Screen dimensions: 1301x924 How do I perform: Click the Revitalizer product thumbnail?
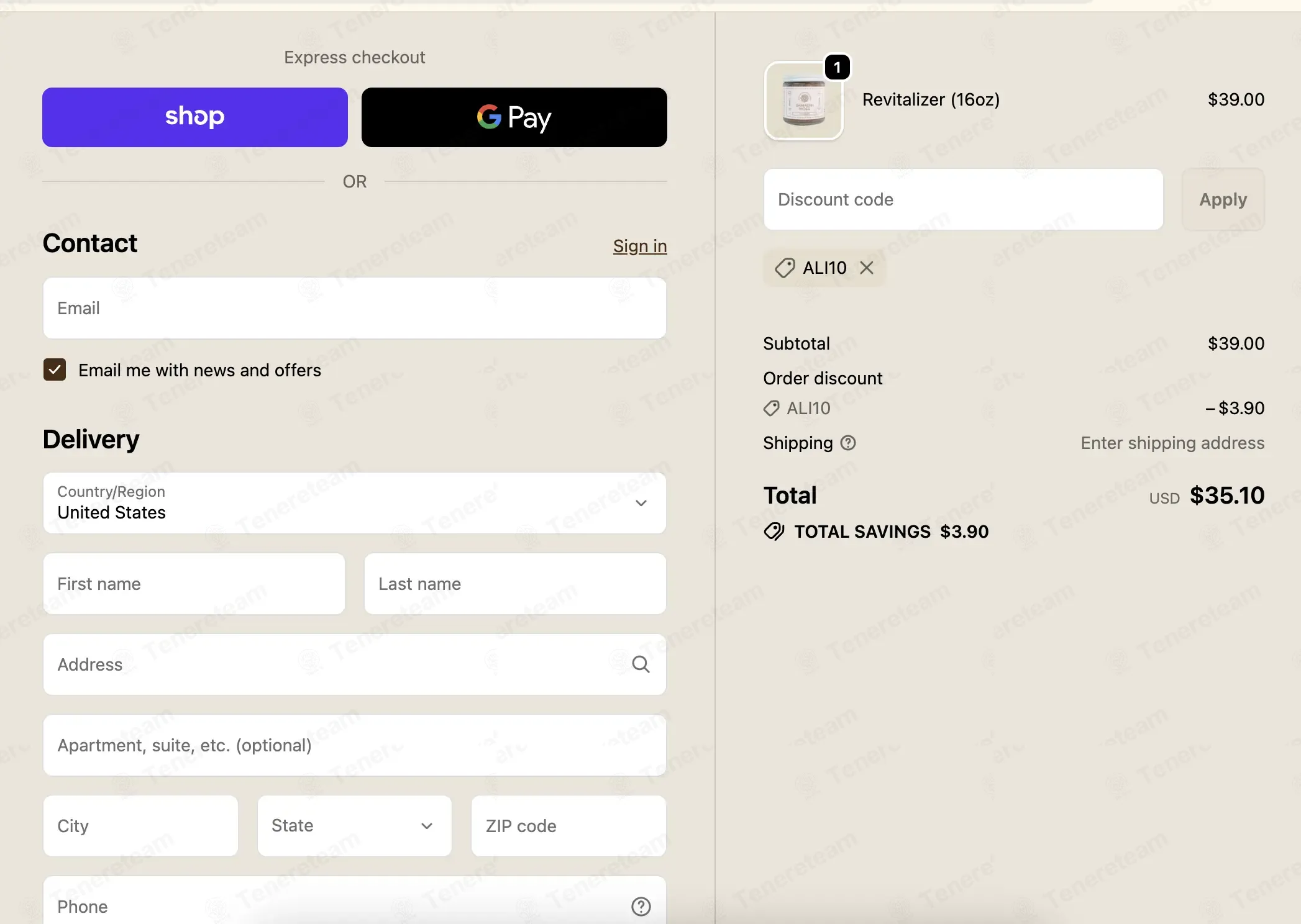click(803, 100)
